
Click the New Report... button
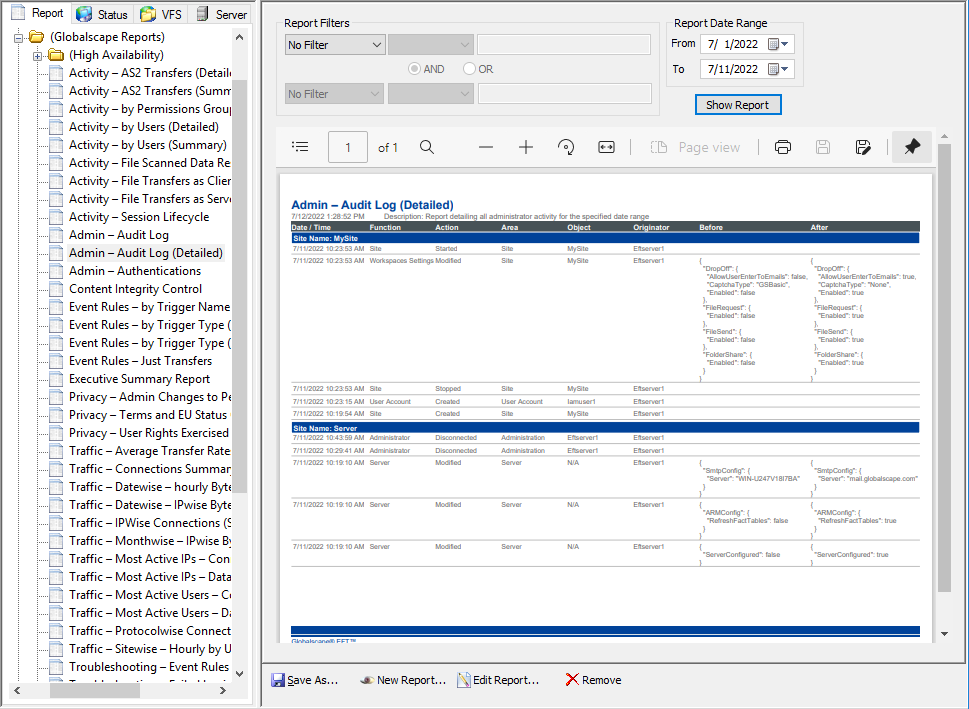(403, 680)
